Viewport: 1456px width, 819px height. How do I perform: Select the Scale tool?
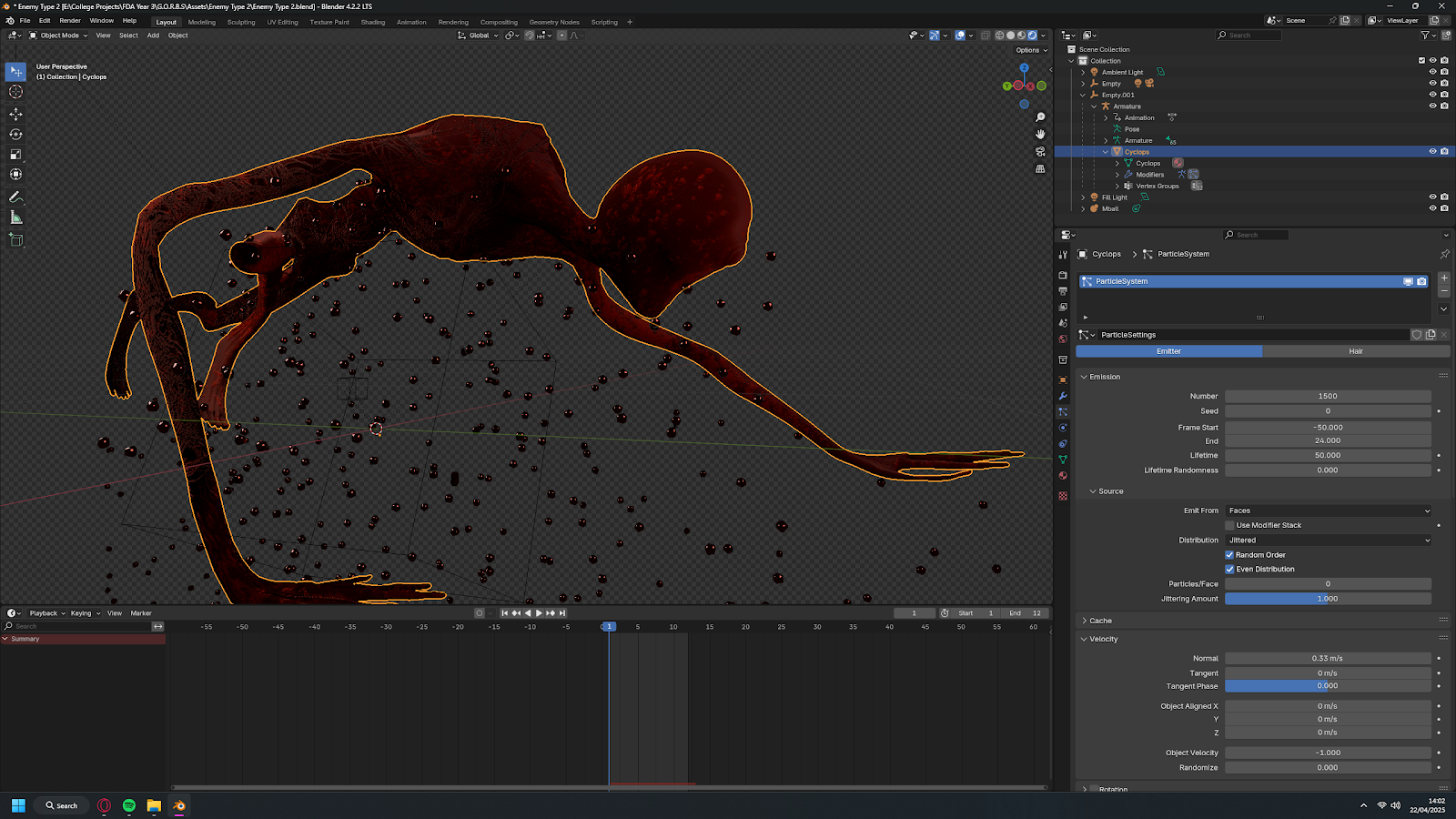pos(15,155)
